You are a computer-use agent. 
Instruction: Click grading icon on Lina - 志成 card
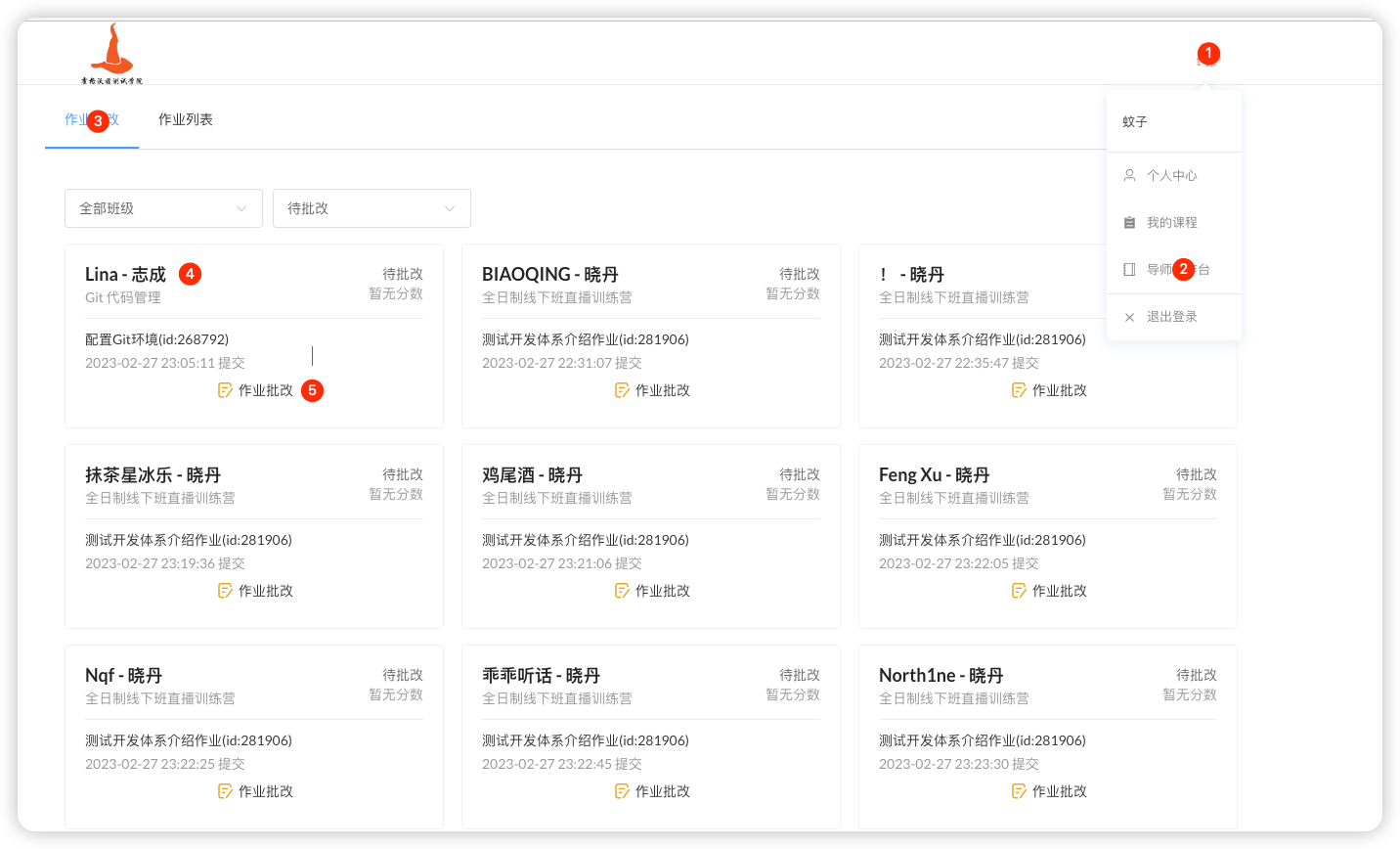click(225, 390)
